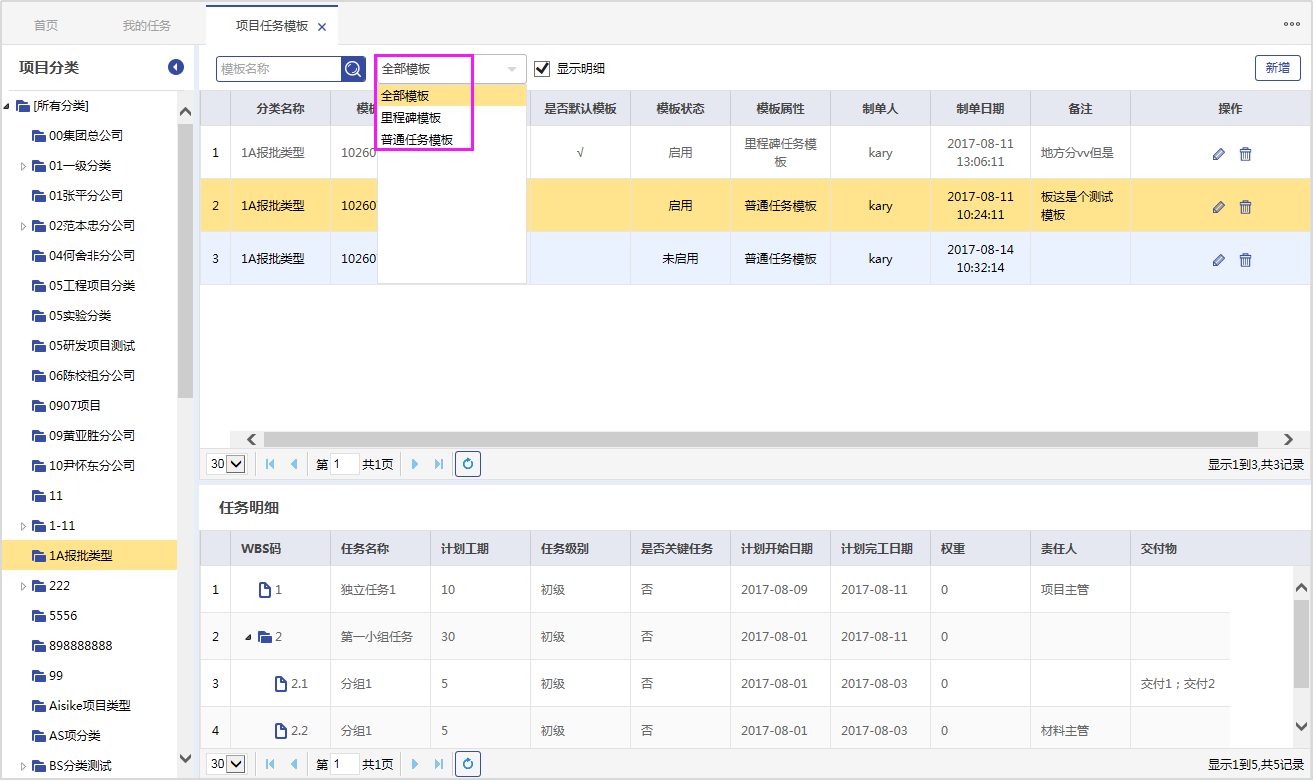This screenshot has height=781, width=1315.
Task: Click the category tree vertical scrollbar thumb
Action: 185,262
